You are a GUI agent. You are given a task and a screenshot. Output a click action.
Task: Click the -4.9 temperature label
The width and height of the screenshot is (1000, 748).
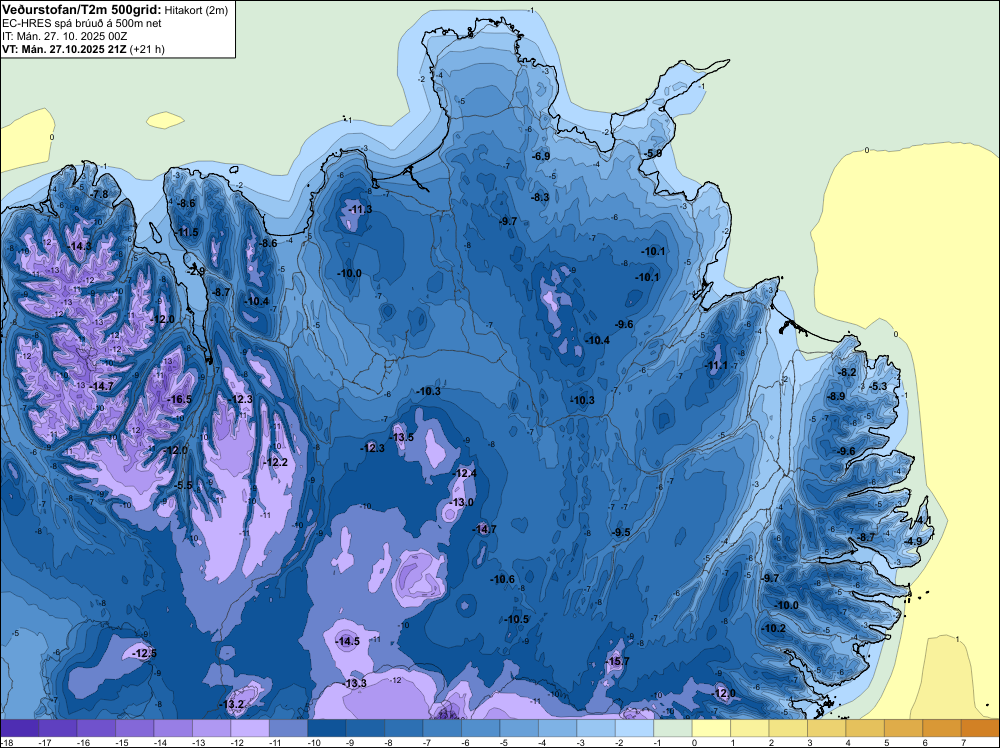913,541
